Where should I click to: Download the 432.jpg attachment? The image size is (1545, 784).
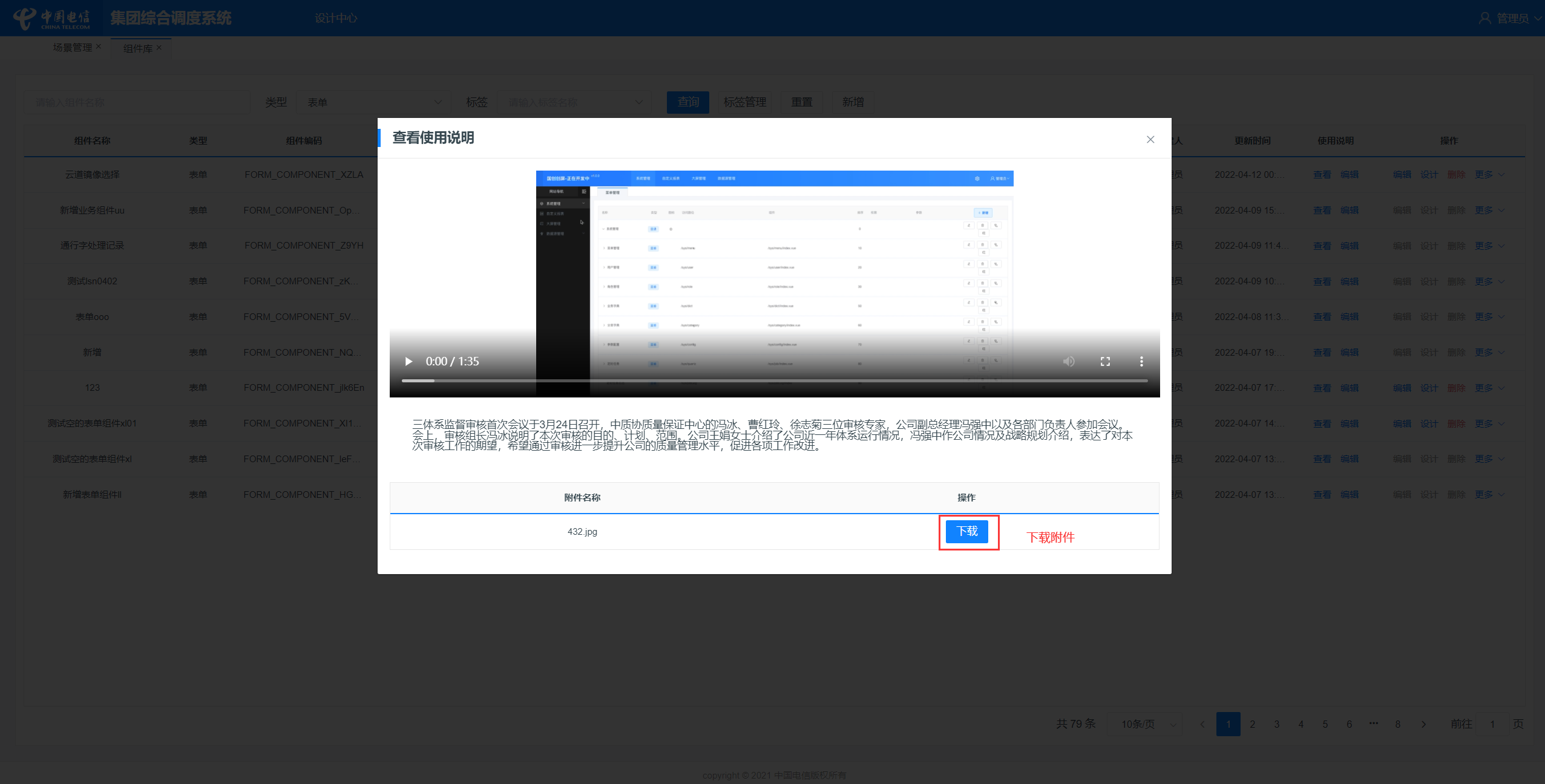click(966, 531)
